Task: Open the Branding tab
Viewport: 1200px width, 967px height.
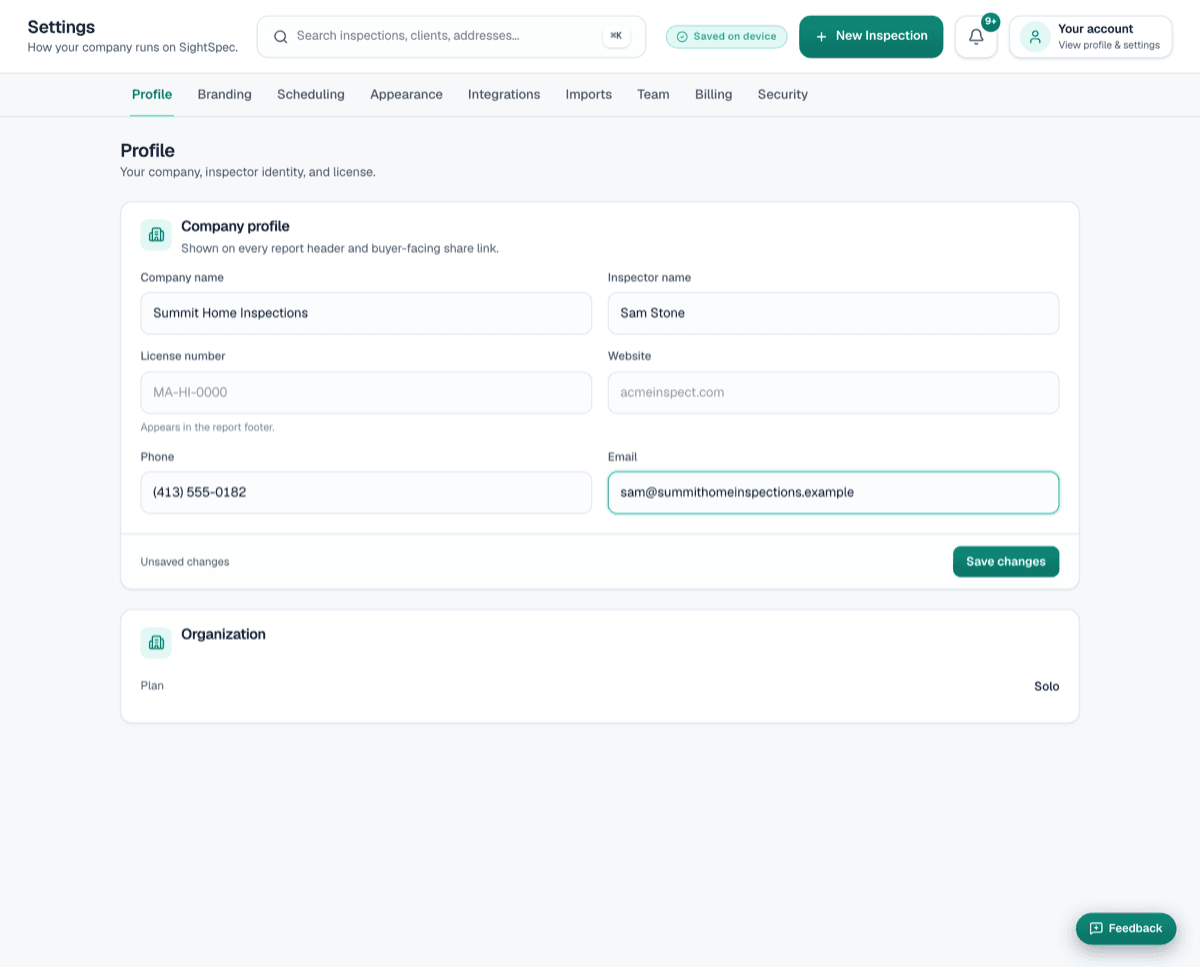Action: click(225, 94)
